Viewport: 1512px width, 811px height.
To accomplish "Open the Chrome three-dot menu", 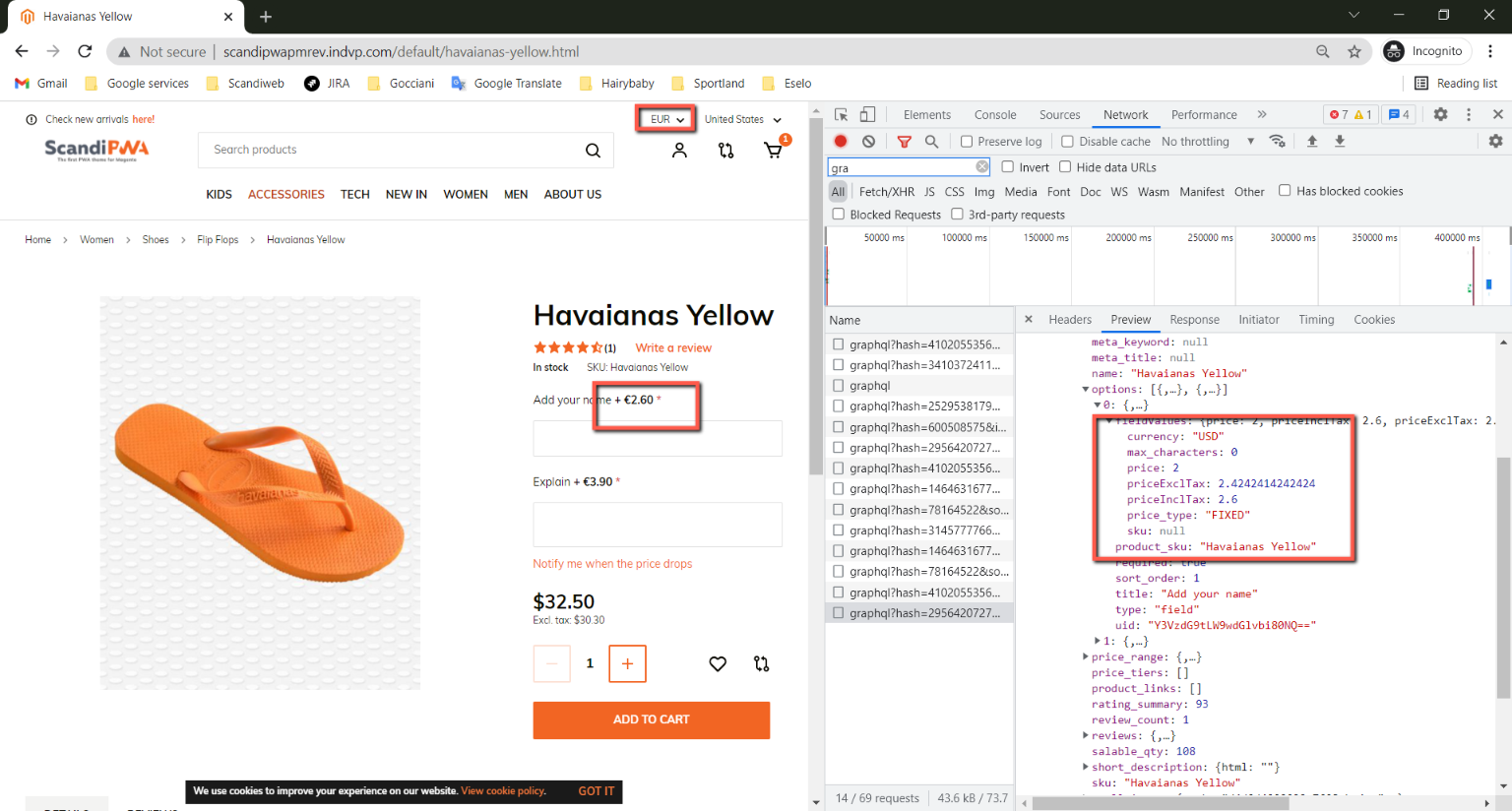I will 1490,51.
